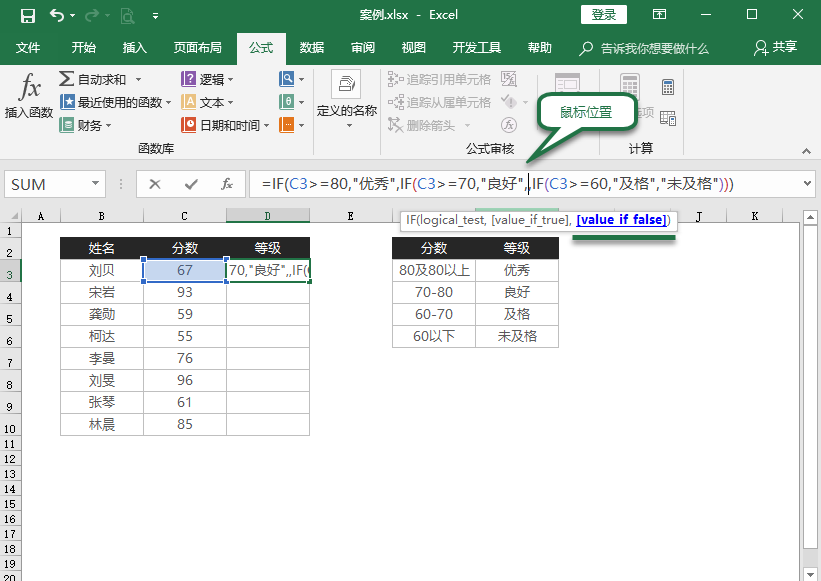The image size is (821, 581).
Task: Click the 自动求和 sigma icon
Action: (66, 79)
